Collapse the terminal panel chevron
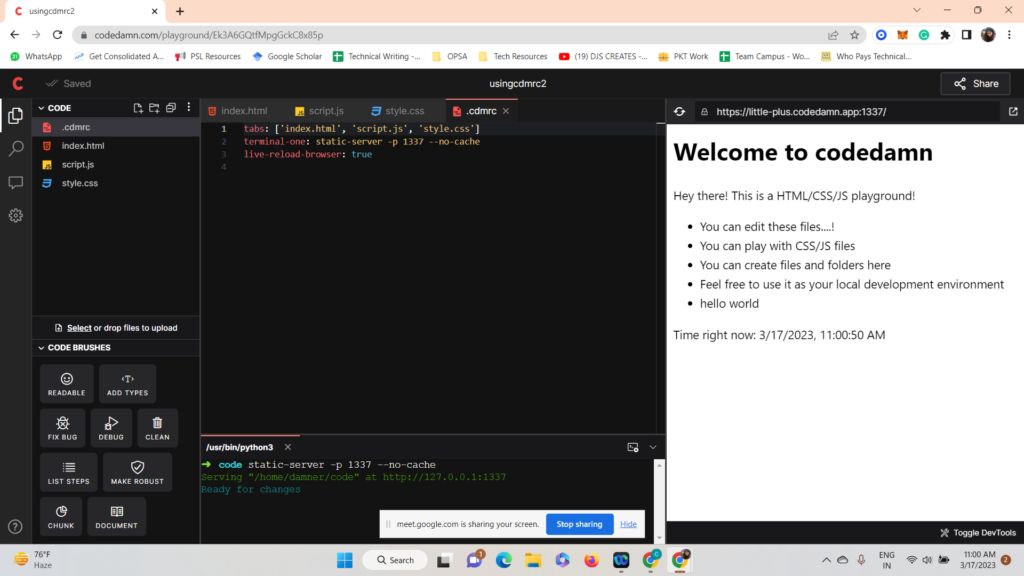 (x=652, y=447)
